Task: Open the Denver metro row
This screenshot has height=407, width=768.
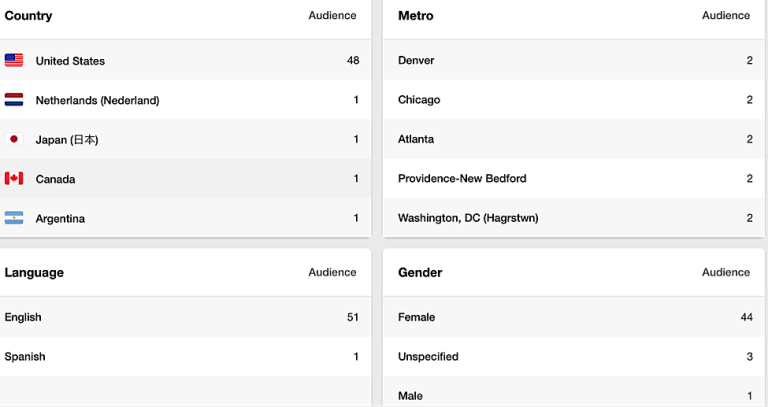Action: [574, 60]
